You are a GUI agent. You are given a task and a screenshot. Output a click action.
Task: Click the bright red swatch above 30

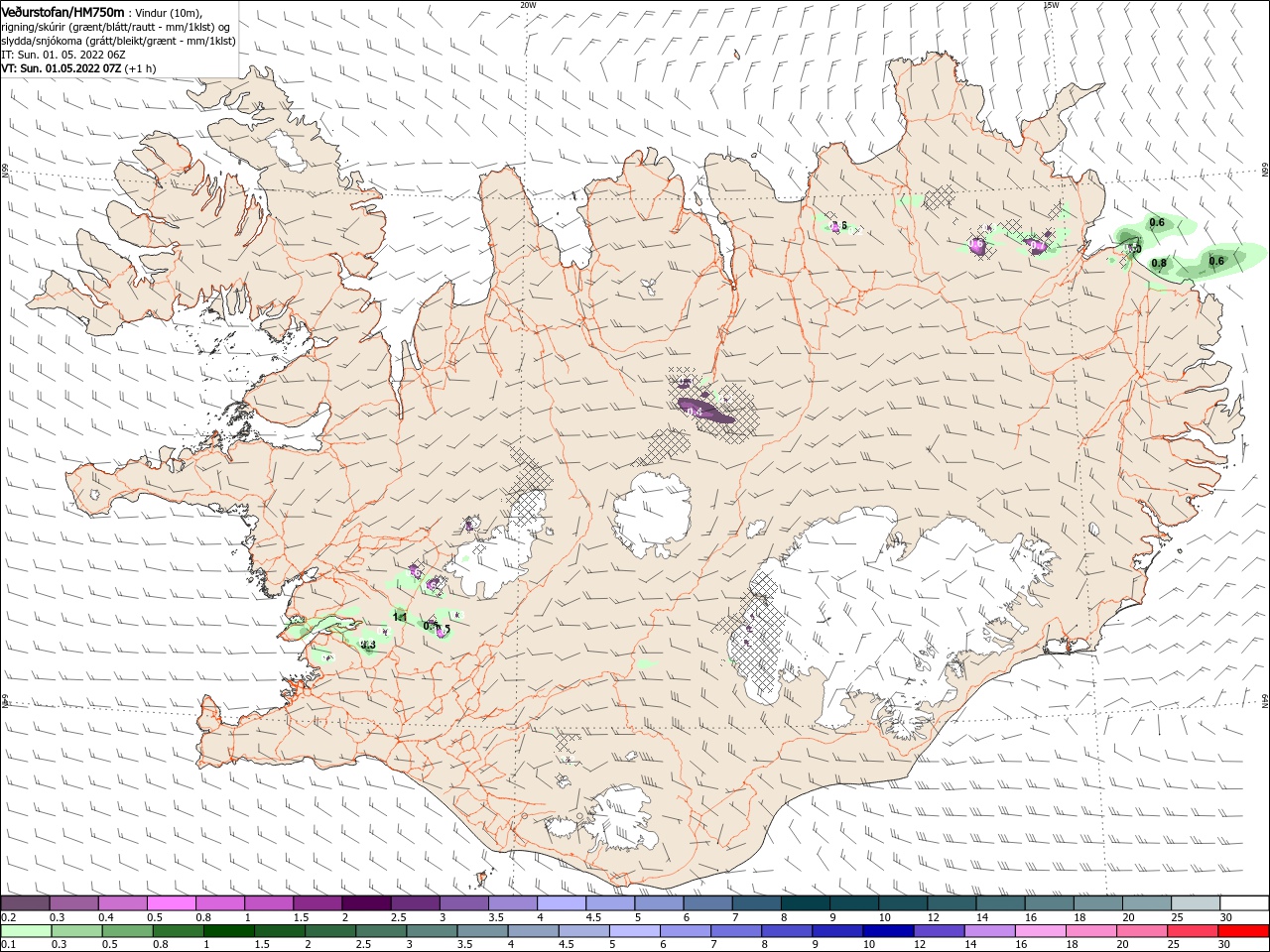tap(1244, 931)
